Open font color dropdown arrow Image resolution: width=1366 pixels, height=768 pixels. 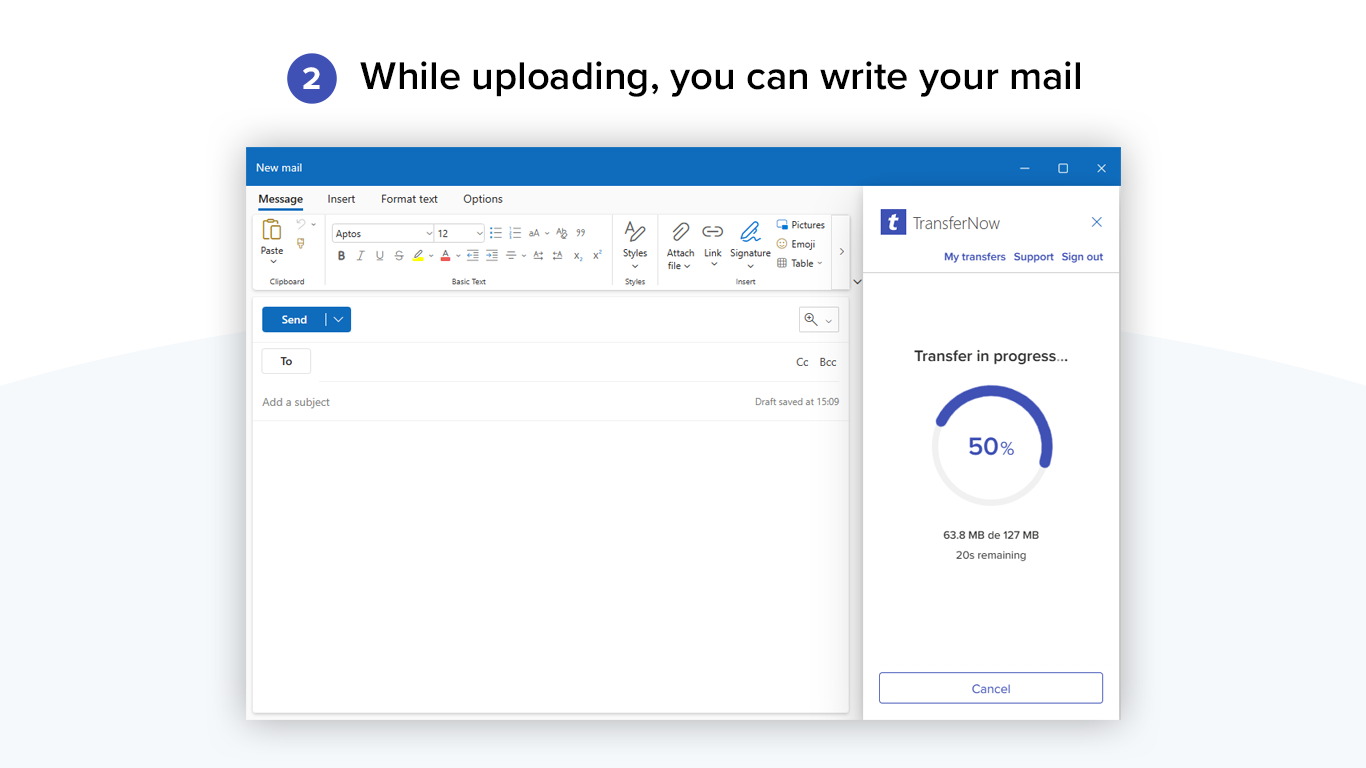pyautogui.click(x=458, y=256)
